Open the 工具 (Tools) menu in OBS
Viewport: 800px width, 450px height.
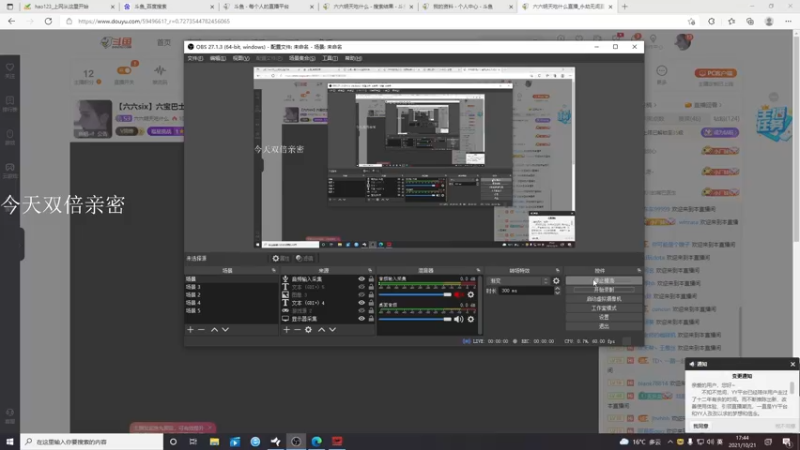[330, 58]
